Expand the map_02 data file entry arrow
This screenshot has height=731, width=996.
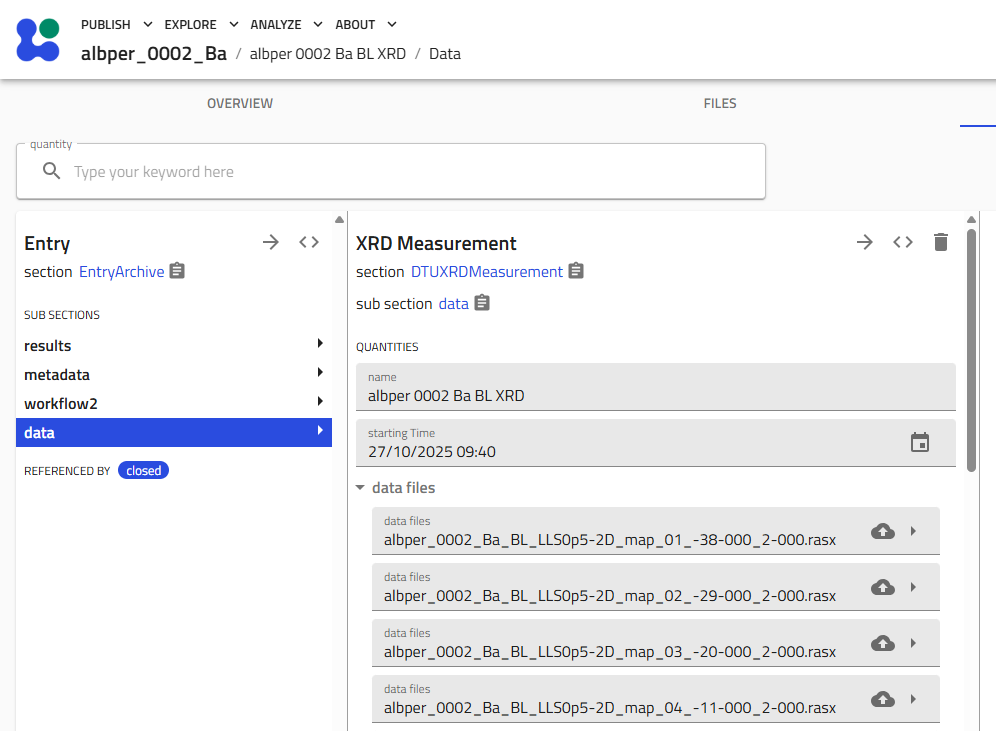(x=913, y=587)
